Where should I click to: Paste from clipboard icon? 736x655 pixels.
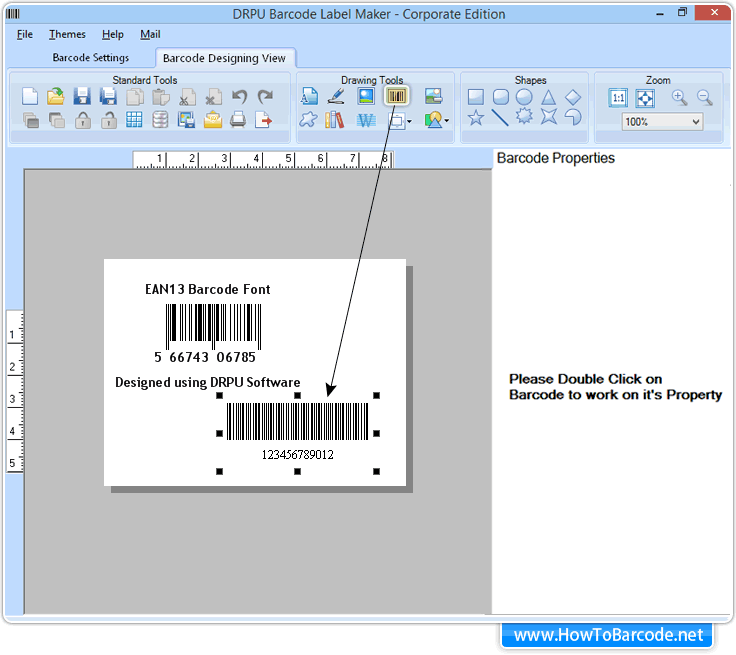coord(161,97)
